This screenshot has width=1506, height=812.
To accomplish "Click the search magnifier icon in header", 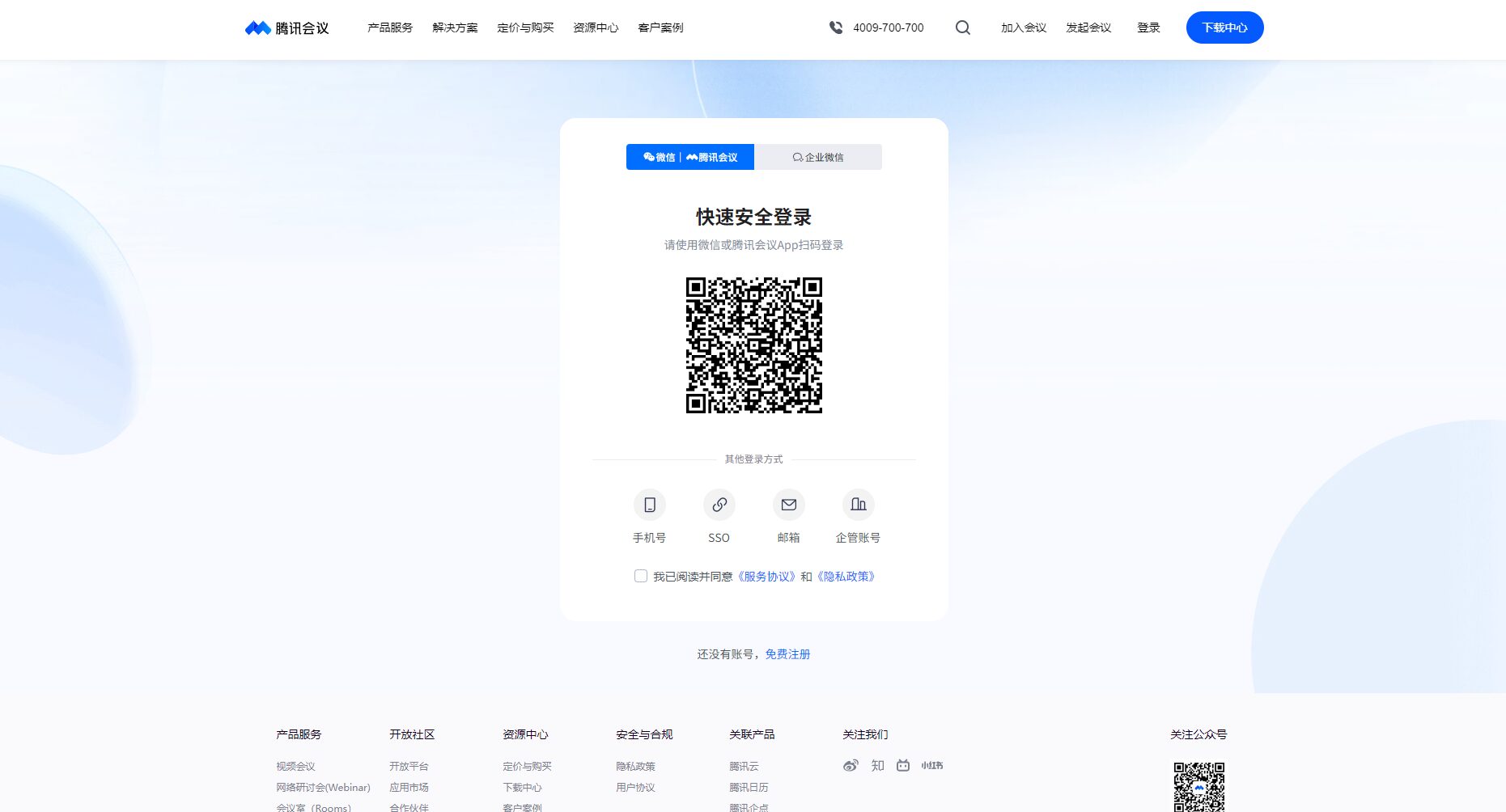I will click(x=962, y=27).
